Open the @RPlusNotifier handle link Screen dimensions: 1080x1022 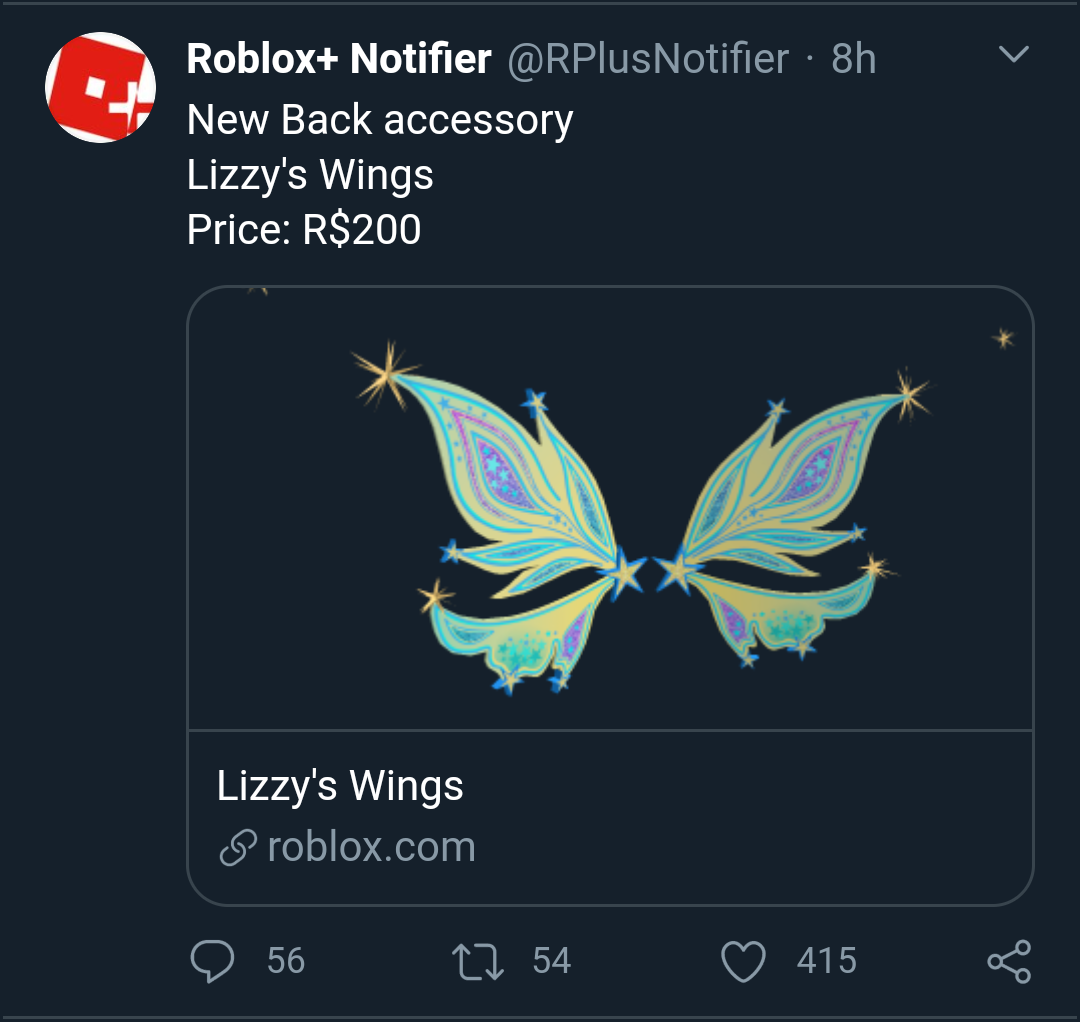tap(648, 60)
